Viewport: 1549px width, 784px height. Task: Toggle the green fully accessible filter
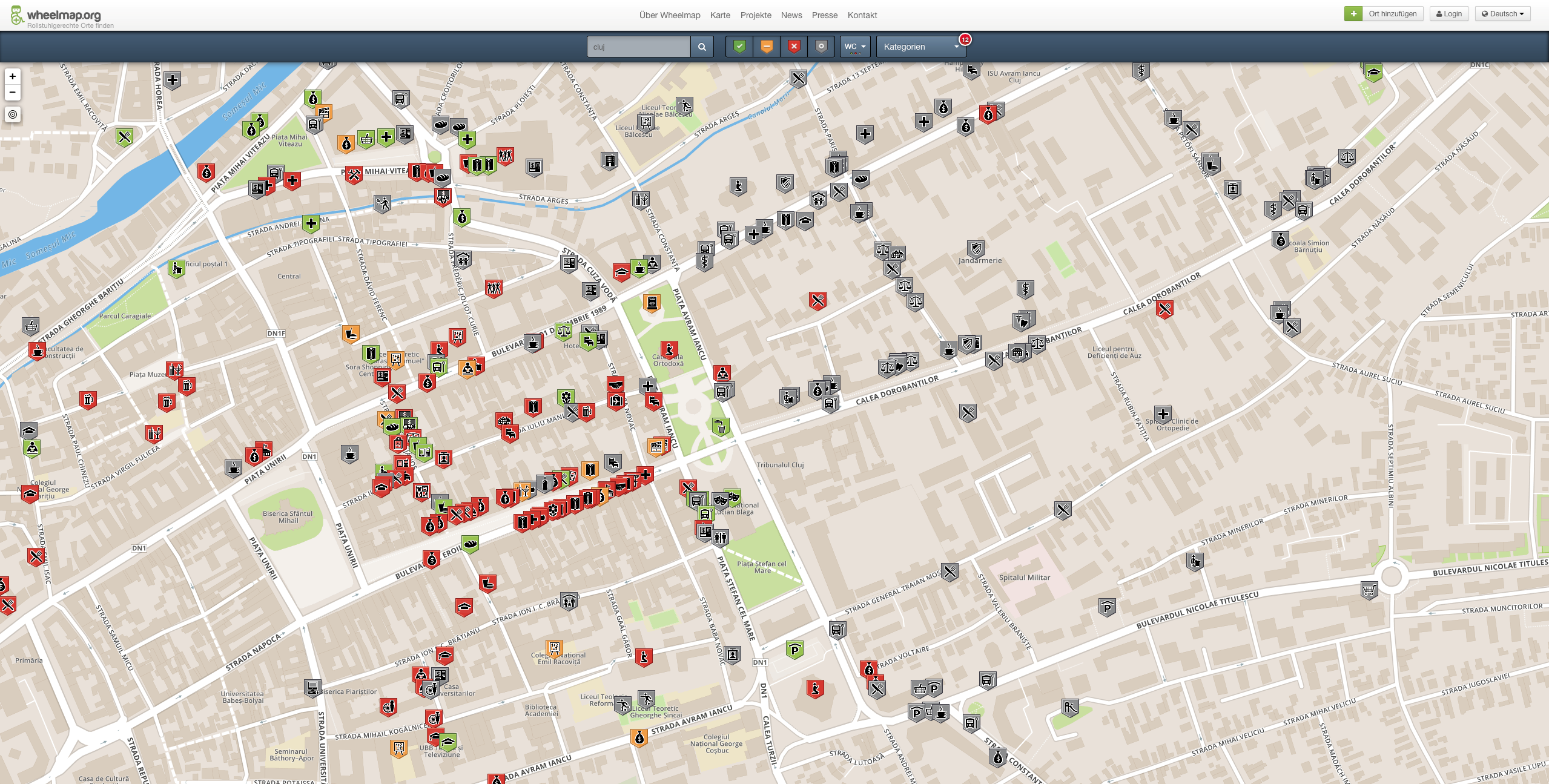(739, 46)
